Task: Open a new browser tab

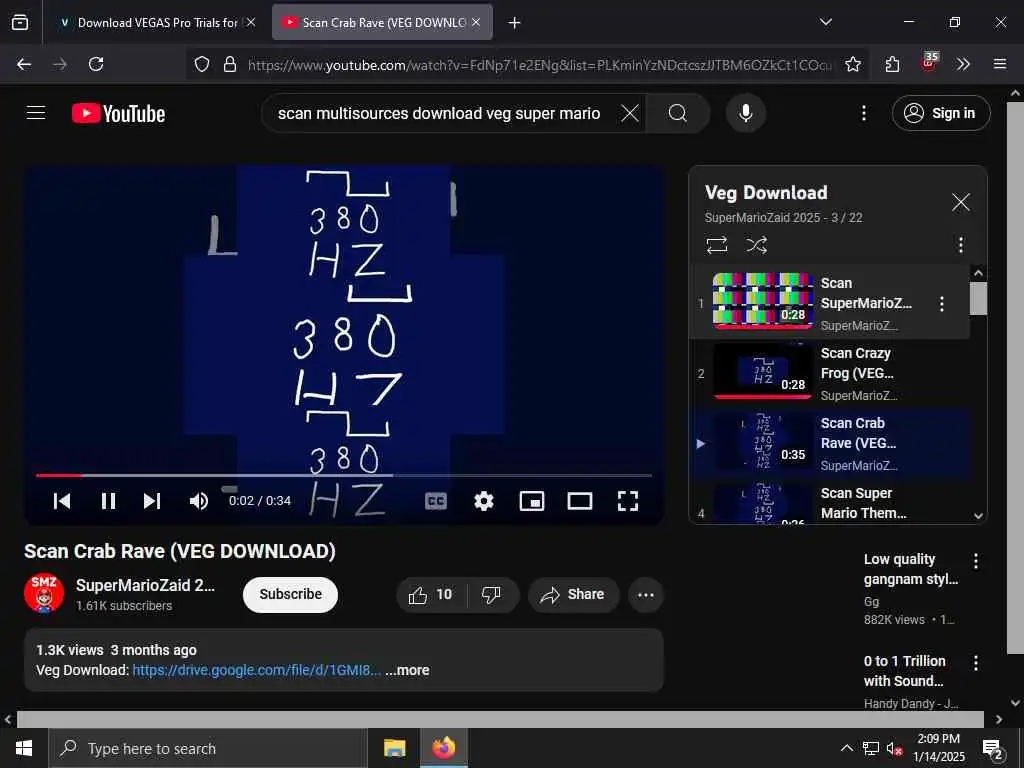Action: pyautogui.click(x=515, y=23)
